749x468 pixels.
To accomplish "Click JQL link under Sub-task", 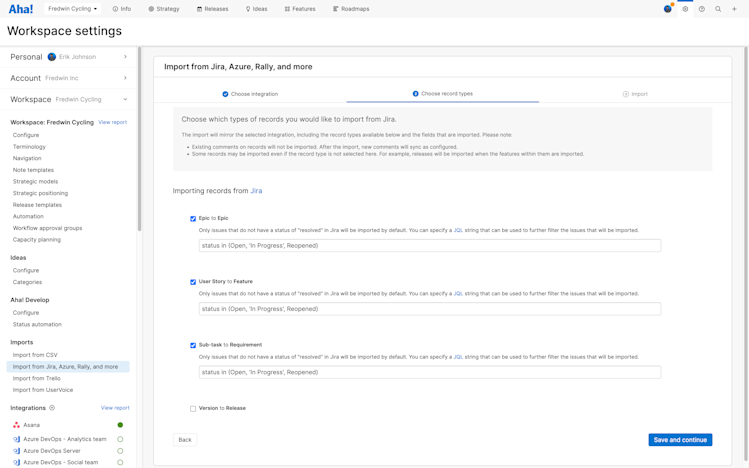I will [458, 357].
